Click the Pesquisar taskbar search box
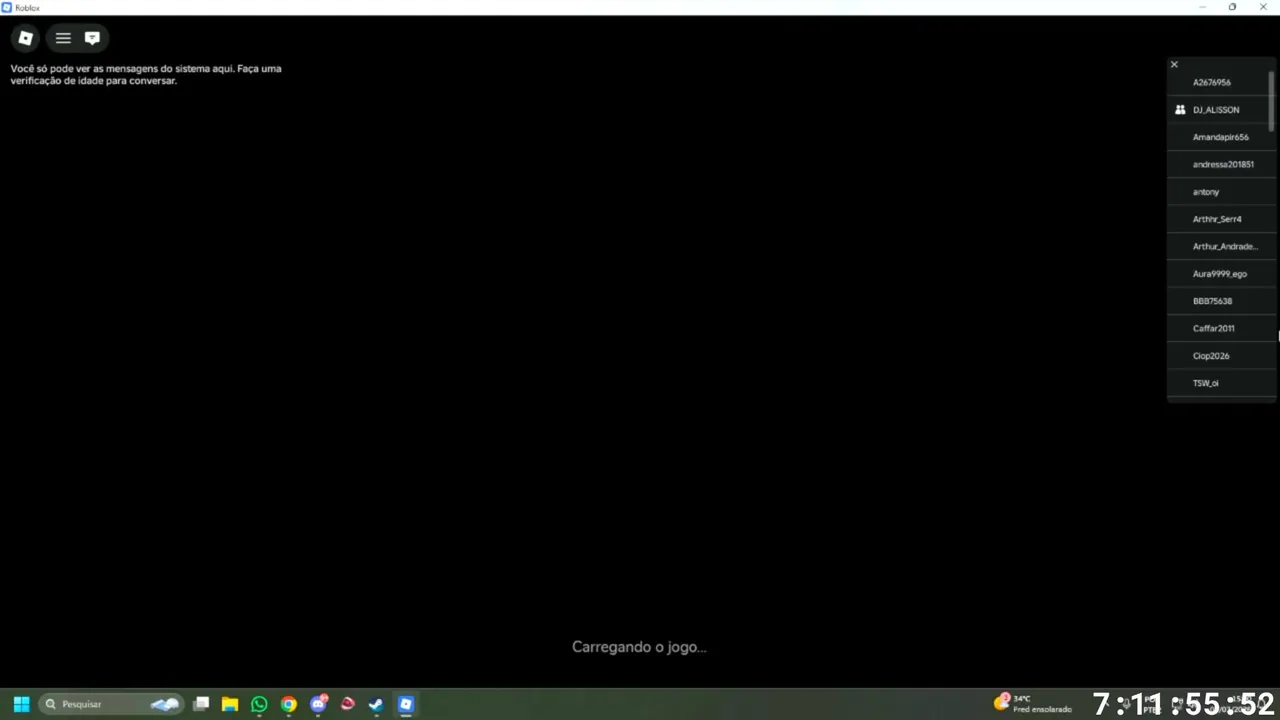Image resolution: width=1280 pixels, height=720 pixels. [111, 704]
